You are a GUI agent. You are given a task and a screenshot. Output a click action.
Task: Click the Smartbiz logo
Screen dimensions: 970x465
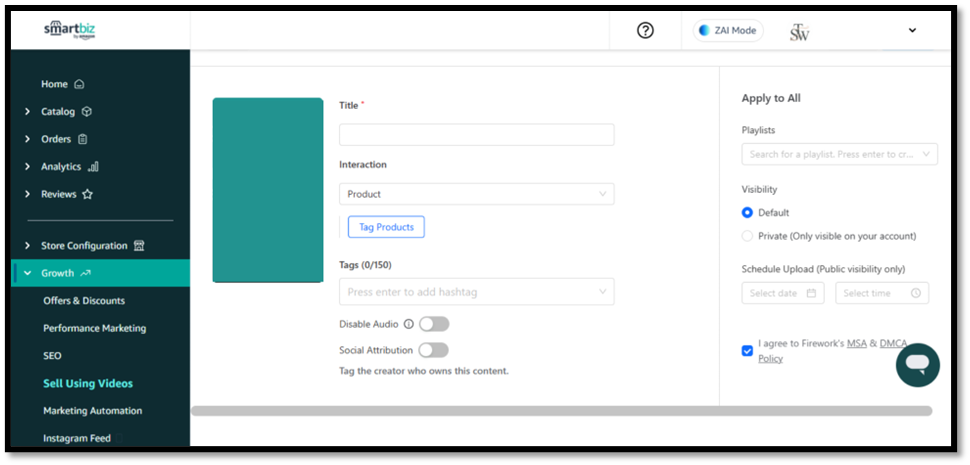[68, 30]
